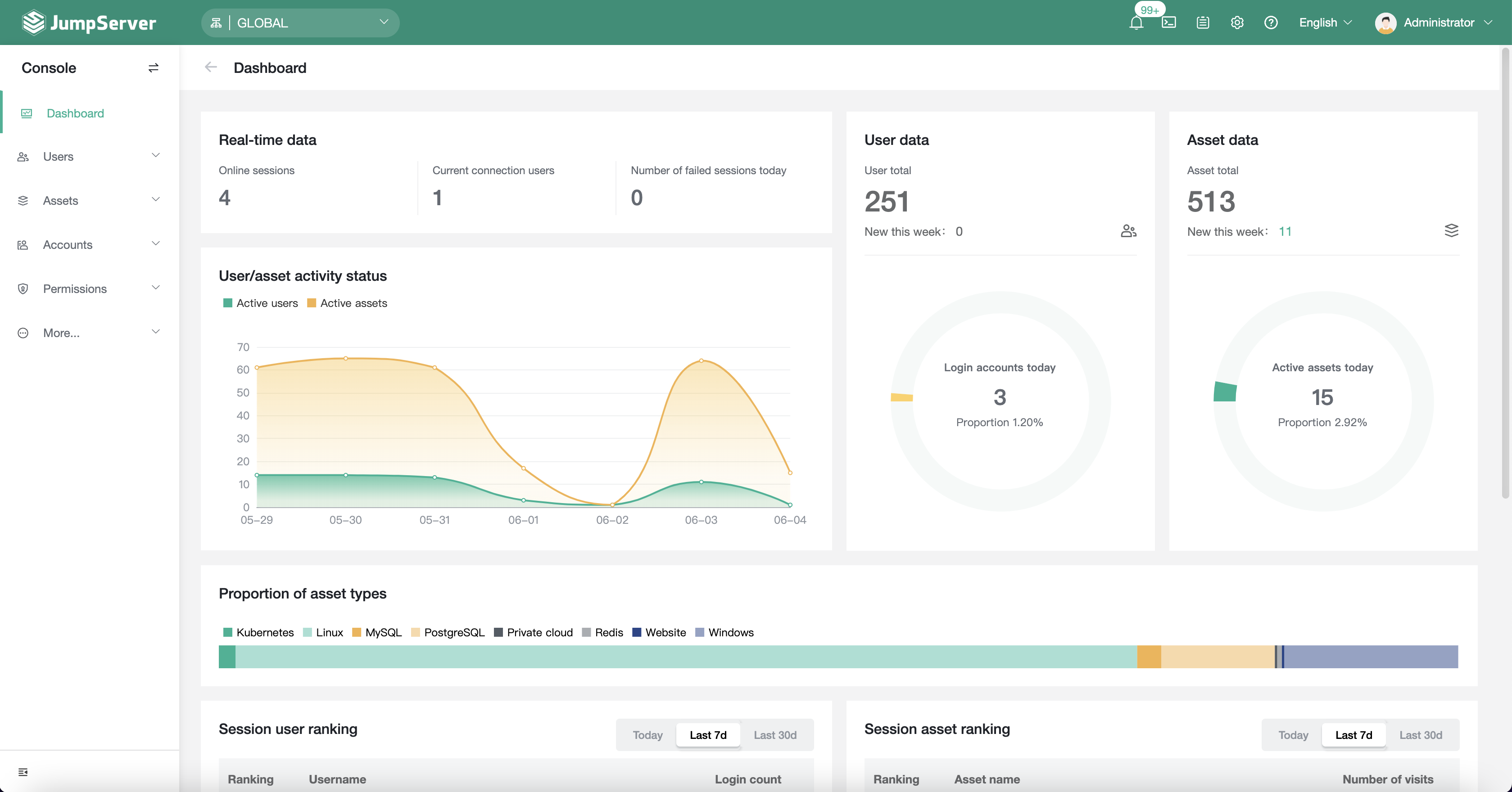Select Last 30d in Session asset ranking

[x=1421, y=735]
